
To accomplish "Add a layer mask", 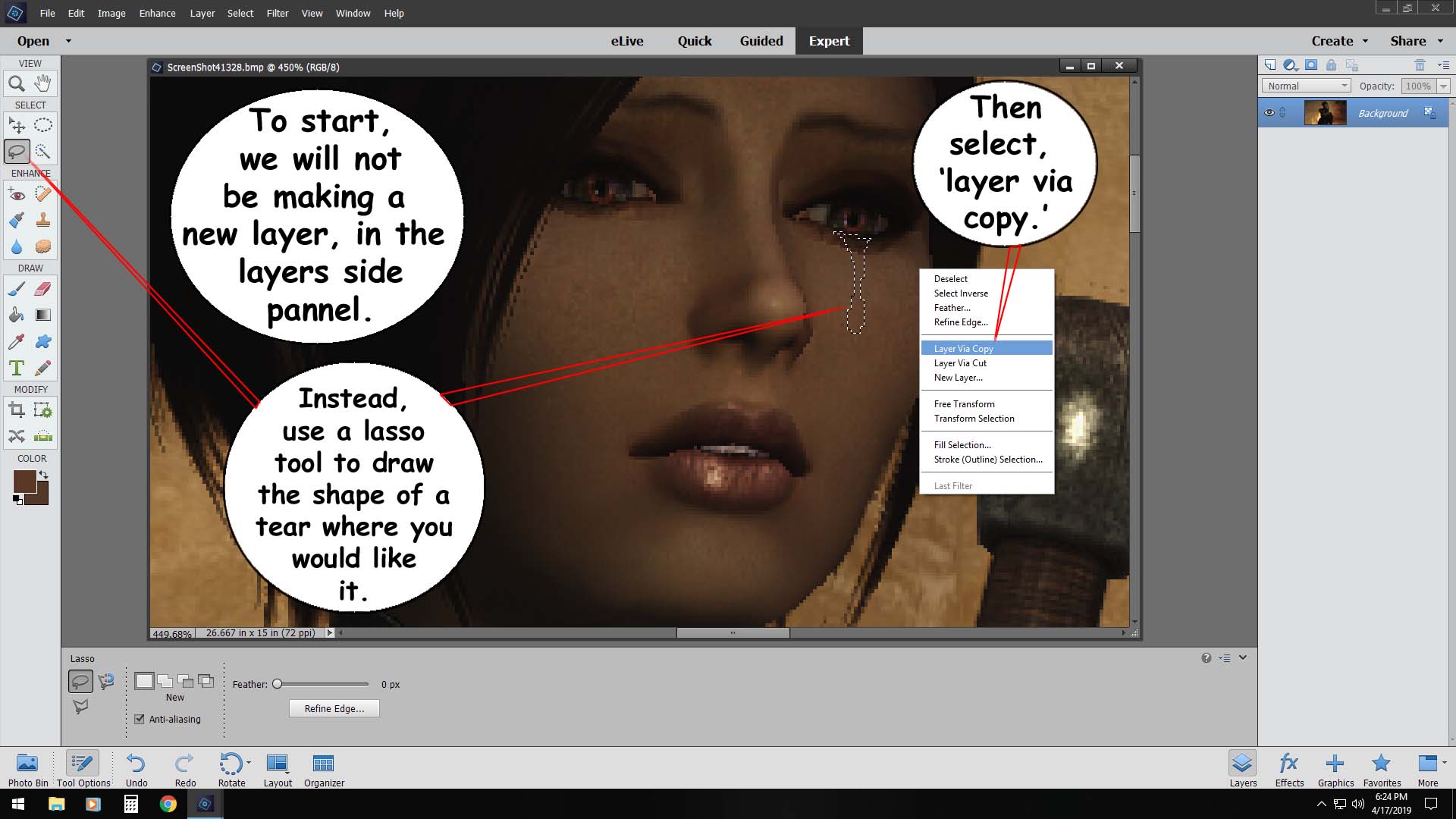I will pos(1310,65).
